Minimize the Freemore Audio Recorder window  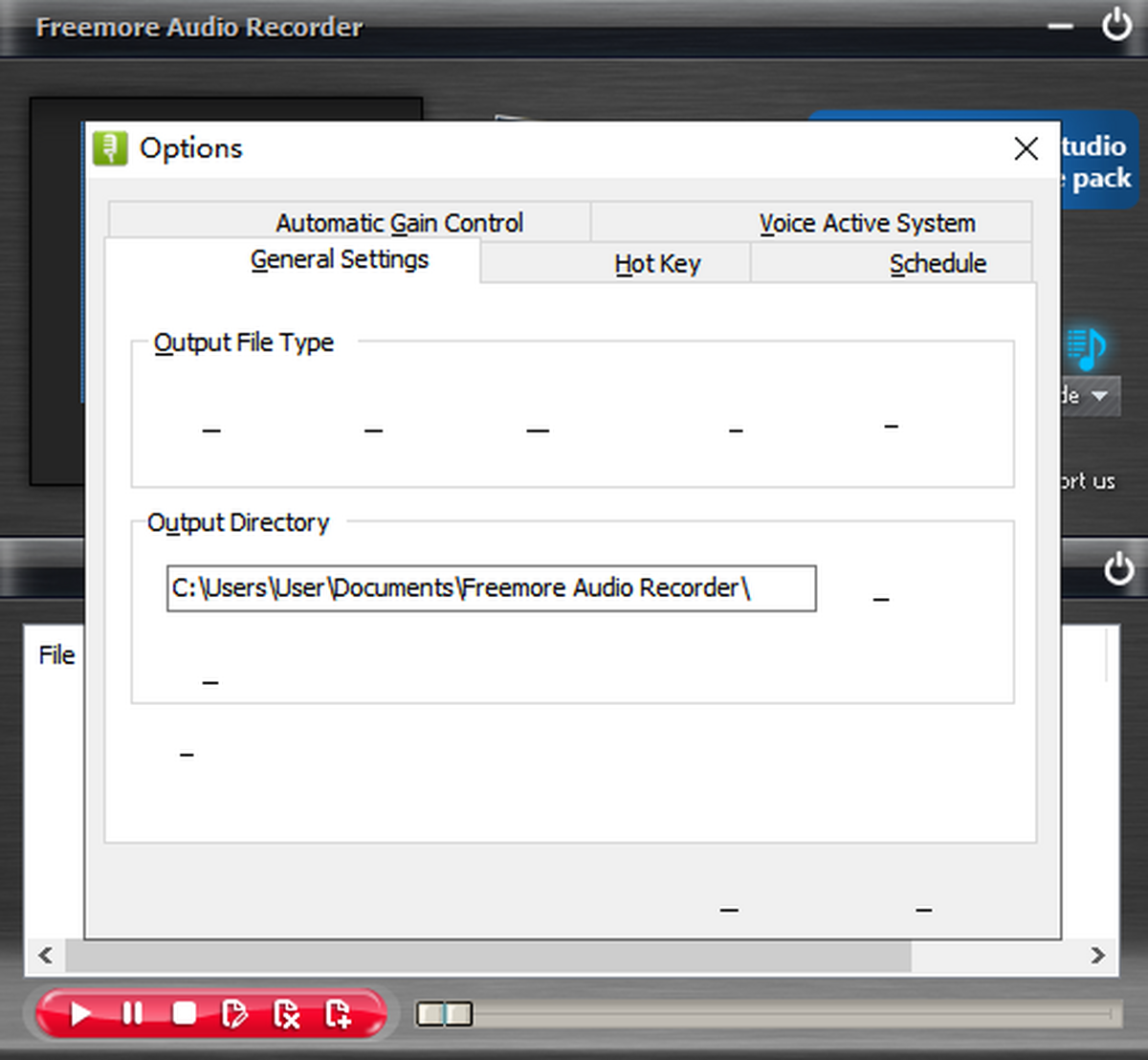click(1060, 28)
